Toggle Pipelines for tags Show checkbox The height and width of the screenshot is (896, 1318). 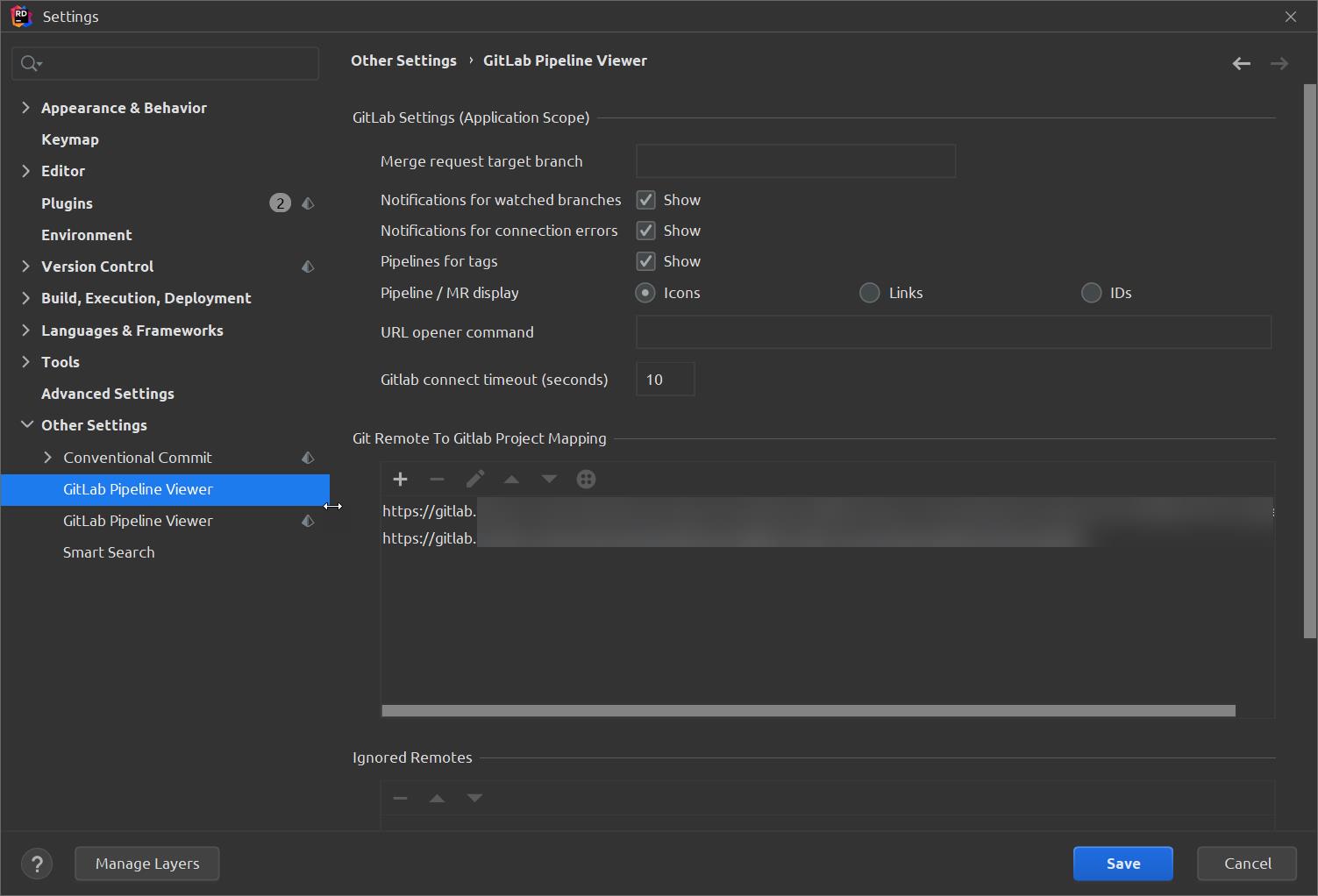tap(645, 261)
